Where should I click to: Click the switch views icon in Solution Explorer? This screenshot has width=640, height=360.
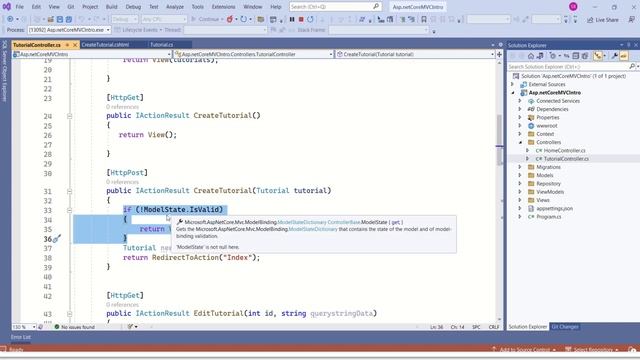(540, 56)
